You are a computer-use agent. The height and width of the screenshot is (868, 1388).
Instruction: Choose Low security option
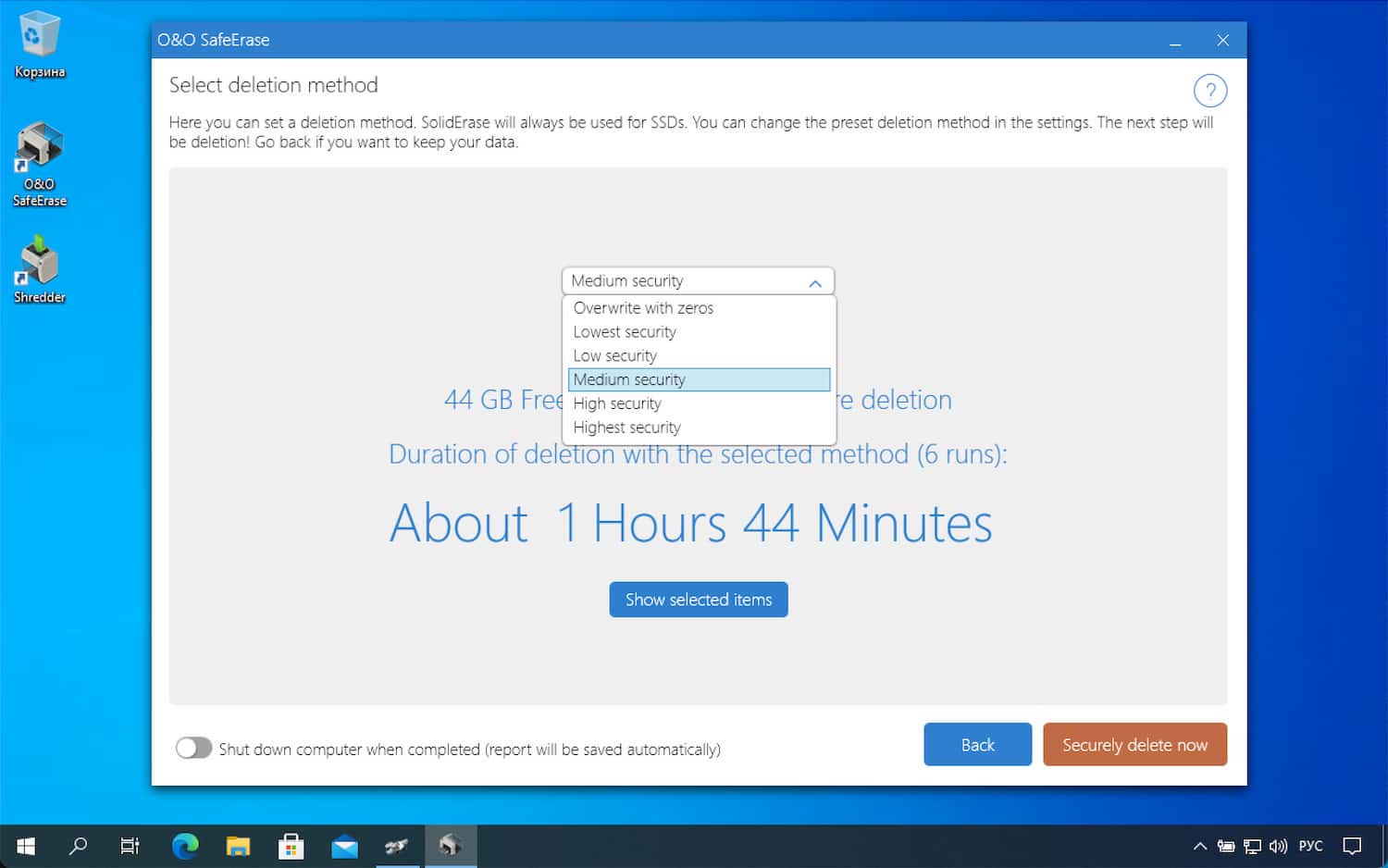pyautogui.click(x=699, y=356)
